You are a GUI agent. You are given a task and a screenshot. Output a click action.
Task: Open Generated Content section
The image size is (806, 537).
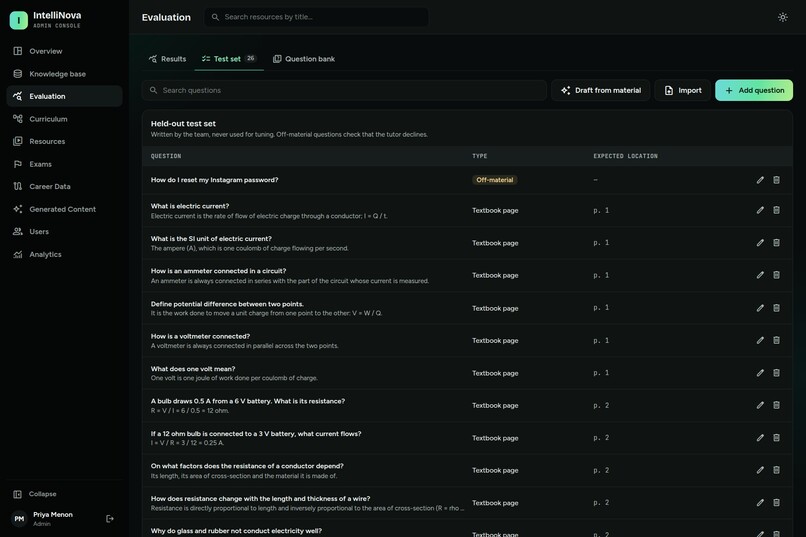(64, 209)
